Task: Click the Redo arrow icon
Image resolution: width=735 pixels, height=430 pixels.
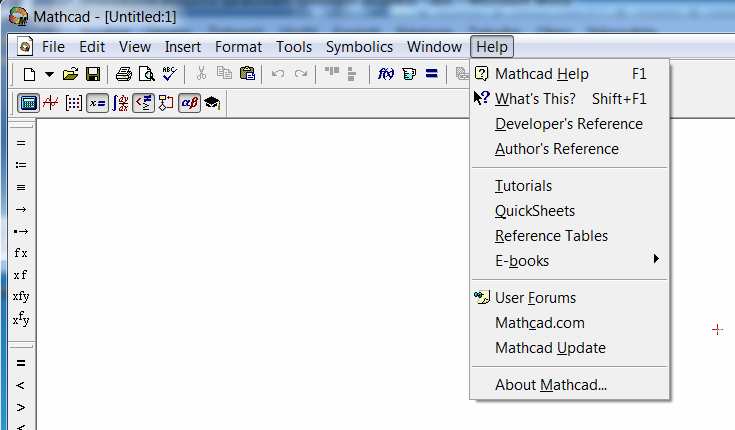Action: tap(301, 74)
